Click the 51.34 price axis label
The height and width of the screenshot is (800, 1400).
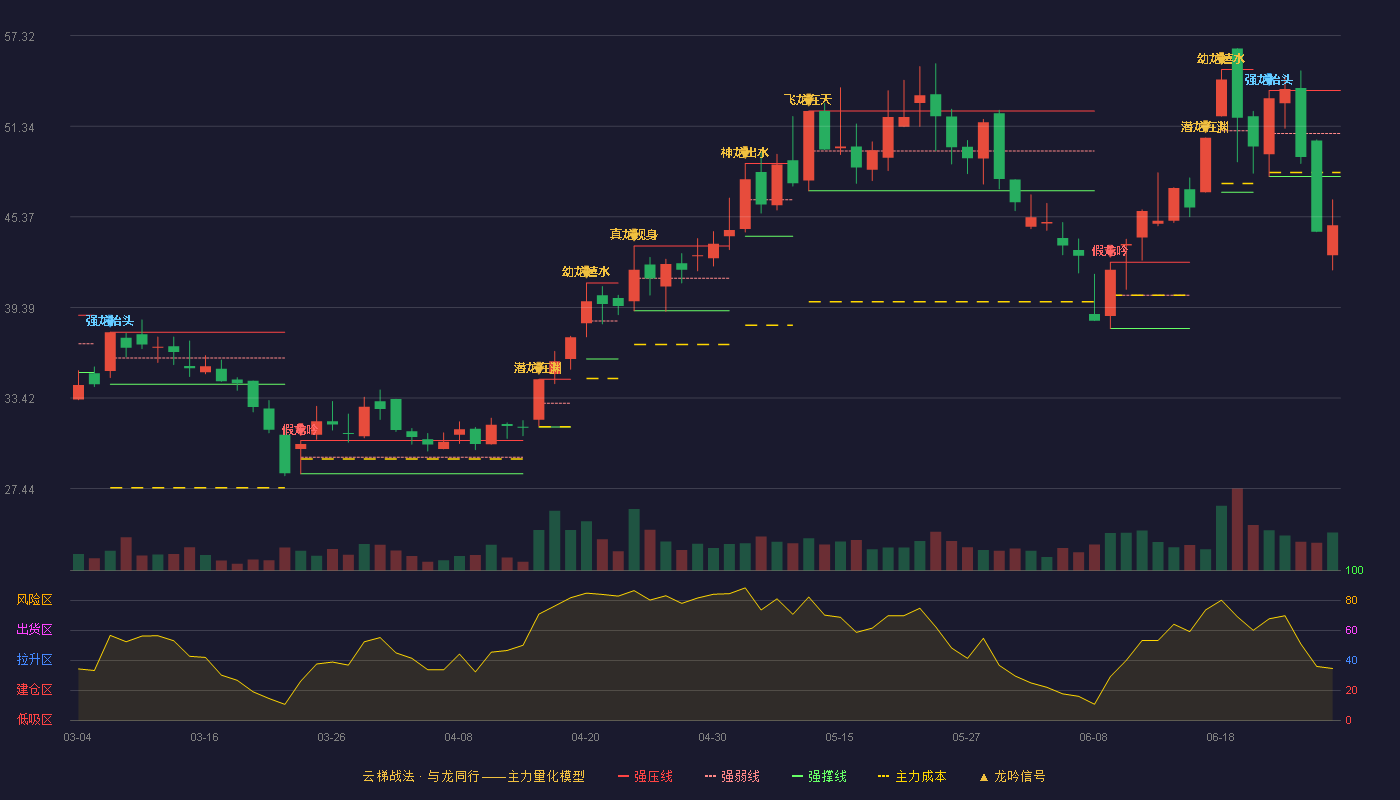pyautogui.click(x=20, y=128)
